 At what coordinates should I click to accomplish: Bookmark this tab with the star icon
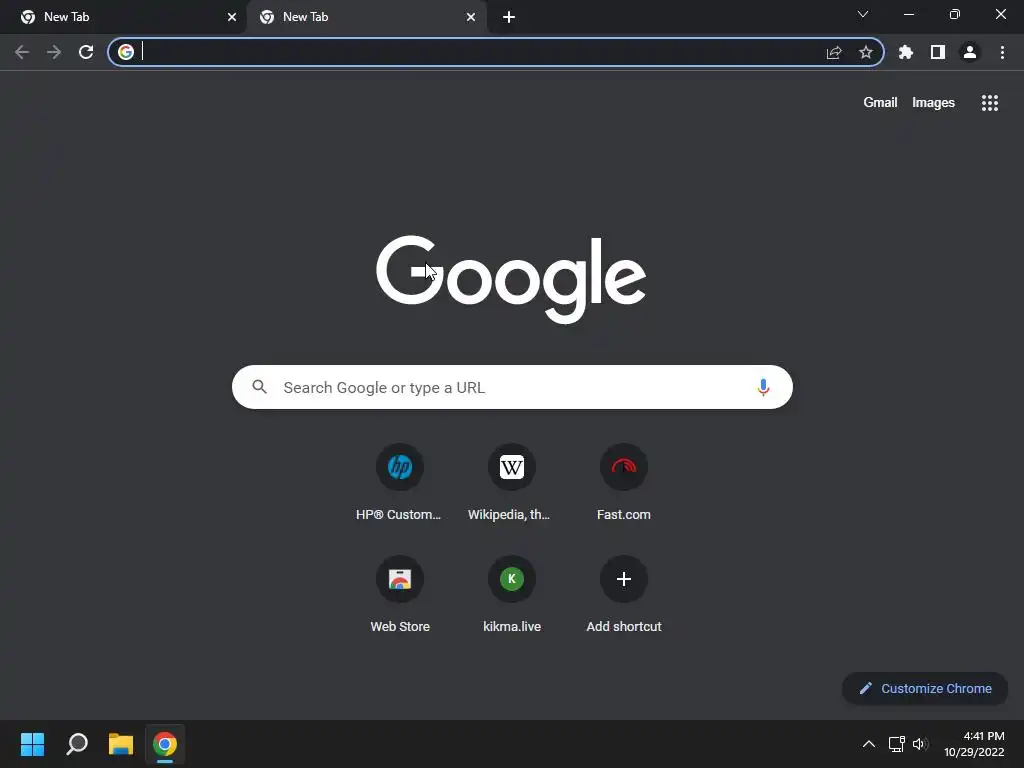(866, 52)
